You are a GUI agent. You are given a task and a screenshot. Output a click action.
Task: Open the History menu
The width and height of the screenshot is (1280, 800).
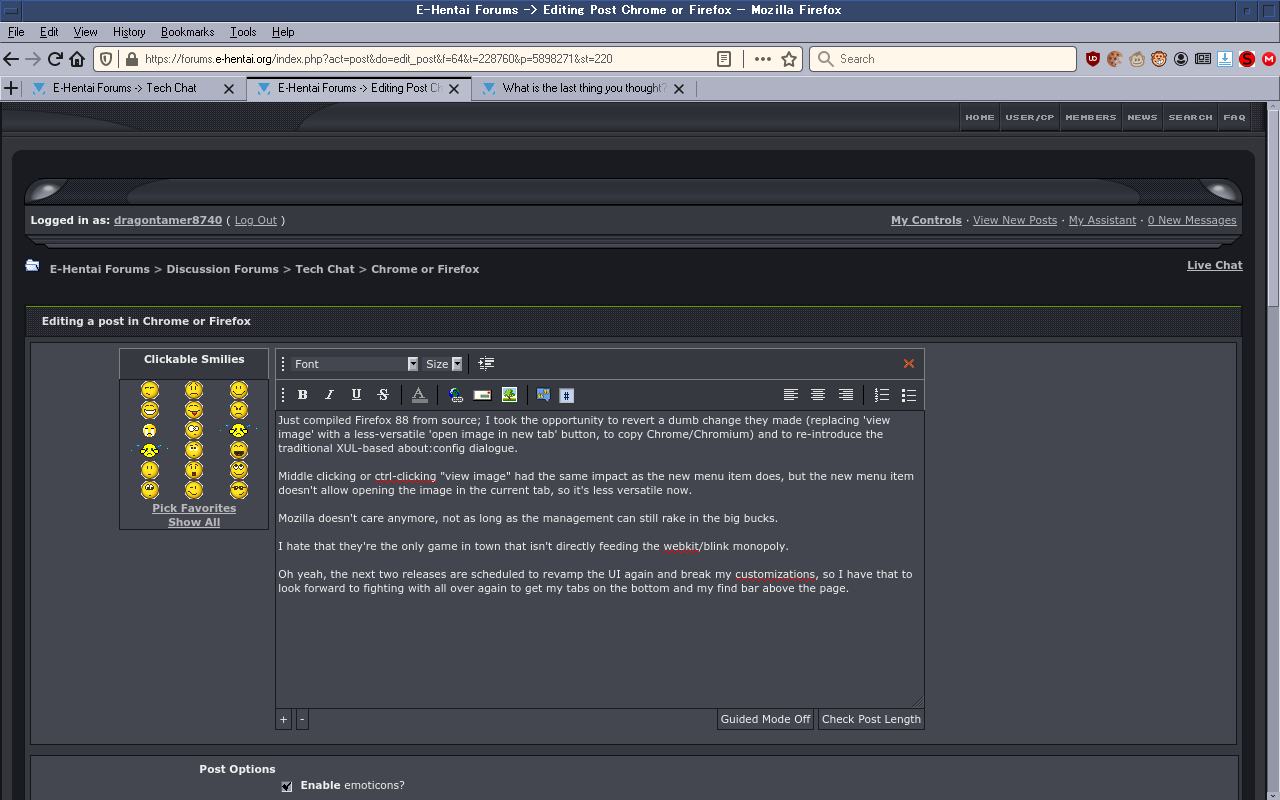click(129, 32)
